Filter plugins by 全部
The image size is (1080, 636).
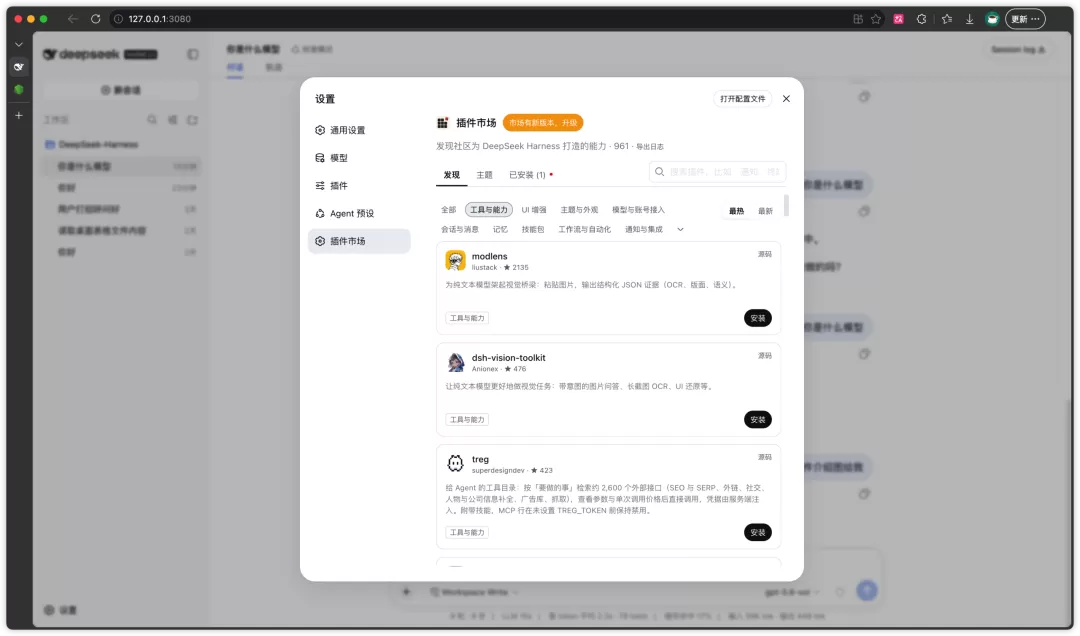(448, 210)
